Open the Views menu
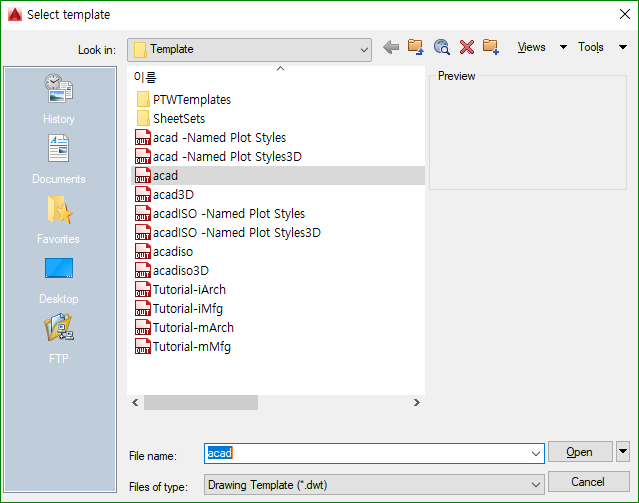 (x=531, y=47)
